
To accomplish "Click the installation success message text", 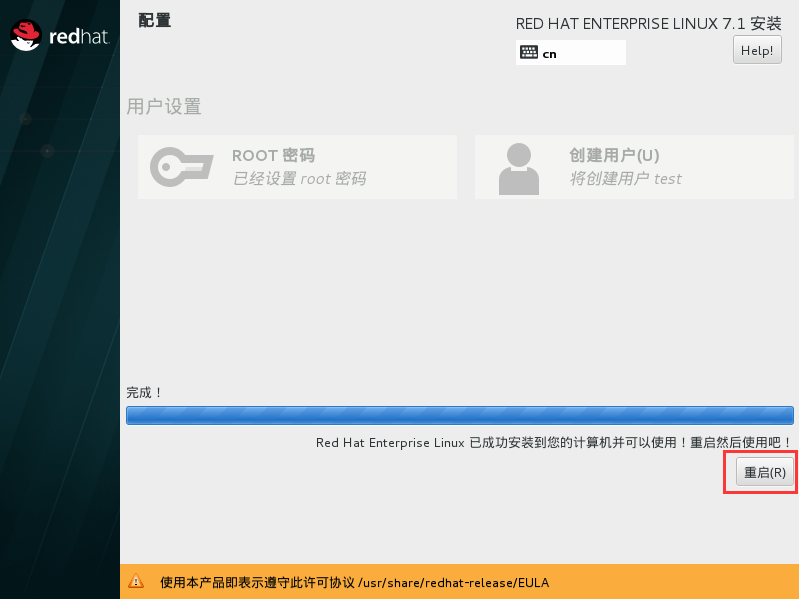I will (554, 442).
